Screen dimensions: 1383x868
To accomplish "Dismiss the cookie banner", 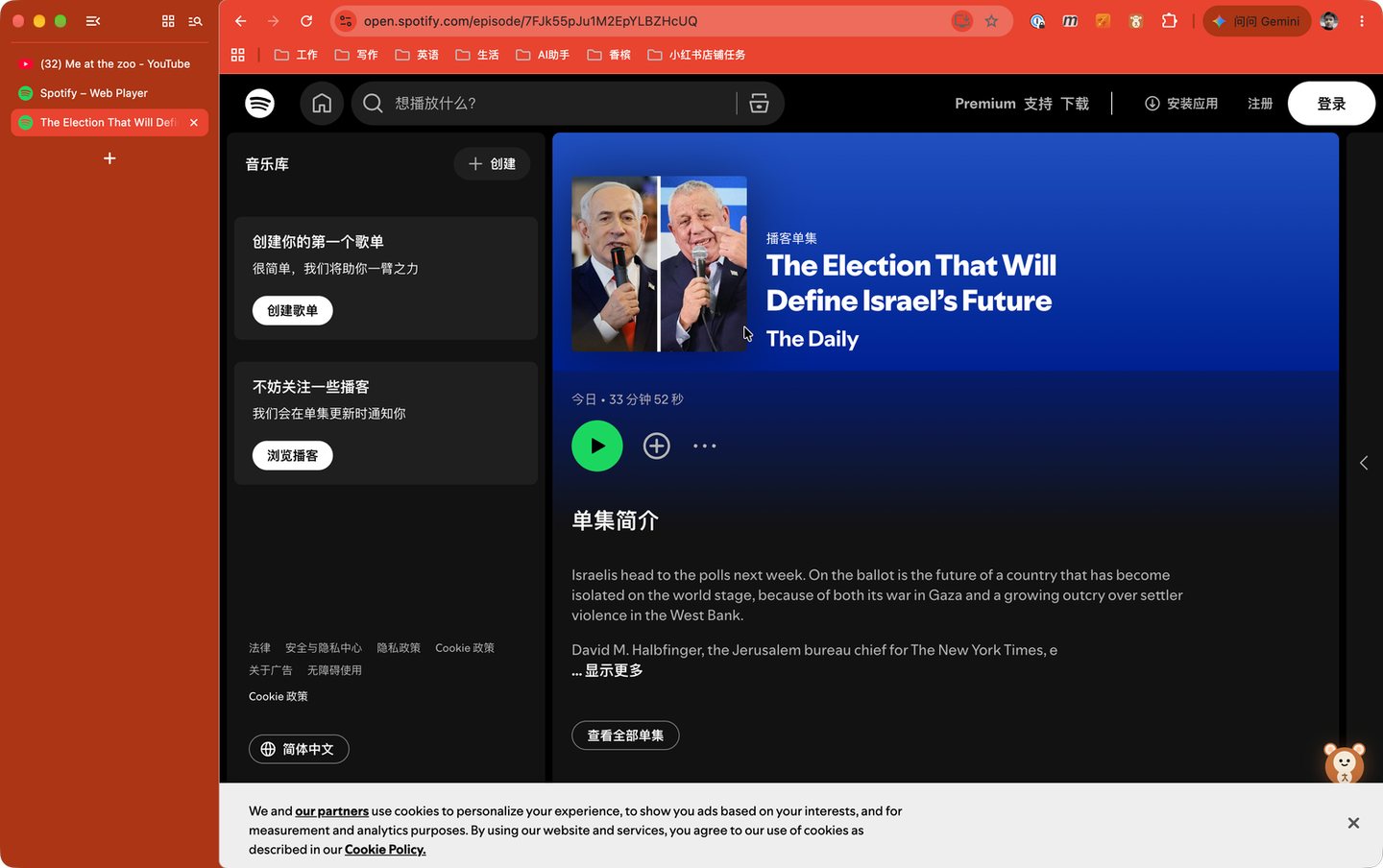I will tap(1353, 823).
